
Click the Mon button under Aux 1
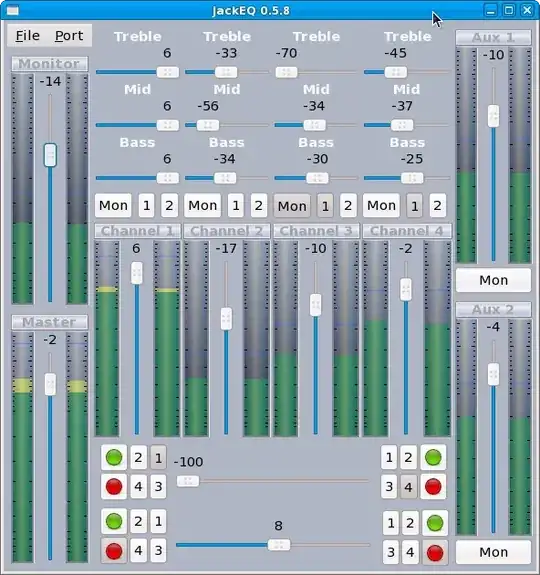[x=493, y=280]
